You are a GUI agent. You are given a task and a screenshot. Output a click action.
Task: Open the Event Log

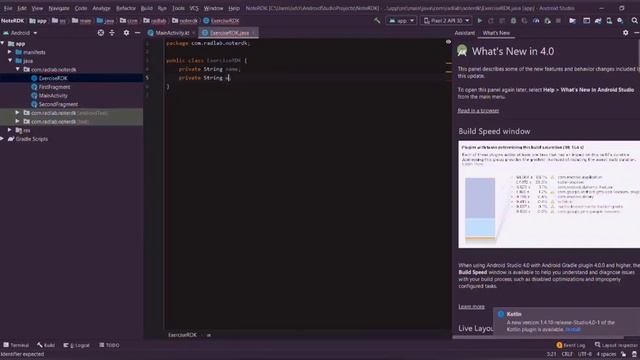(x=571, y=345)
